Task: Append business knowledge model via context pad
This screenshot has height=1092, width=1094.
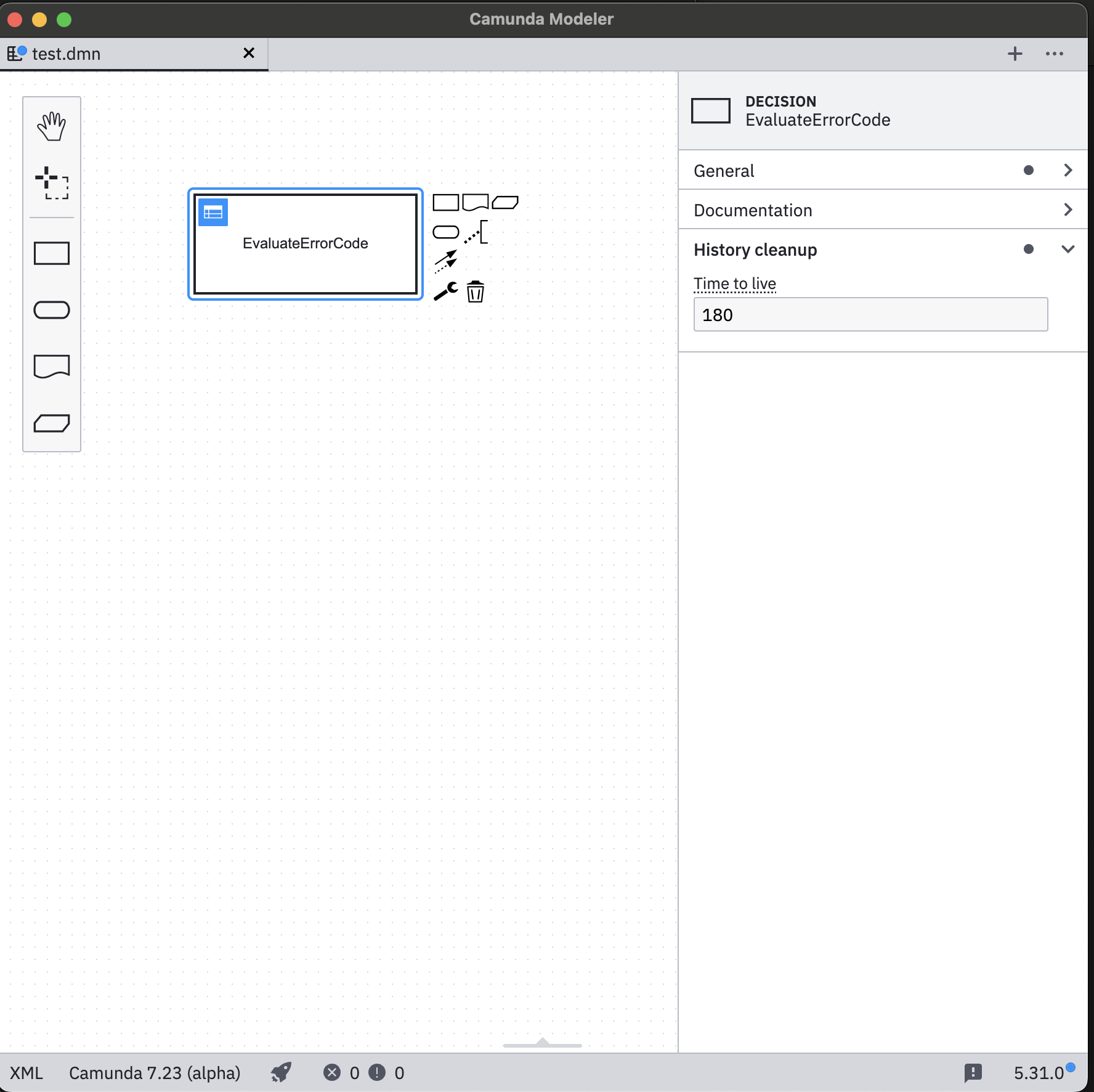Action: coord(505,202)
